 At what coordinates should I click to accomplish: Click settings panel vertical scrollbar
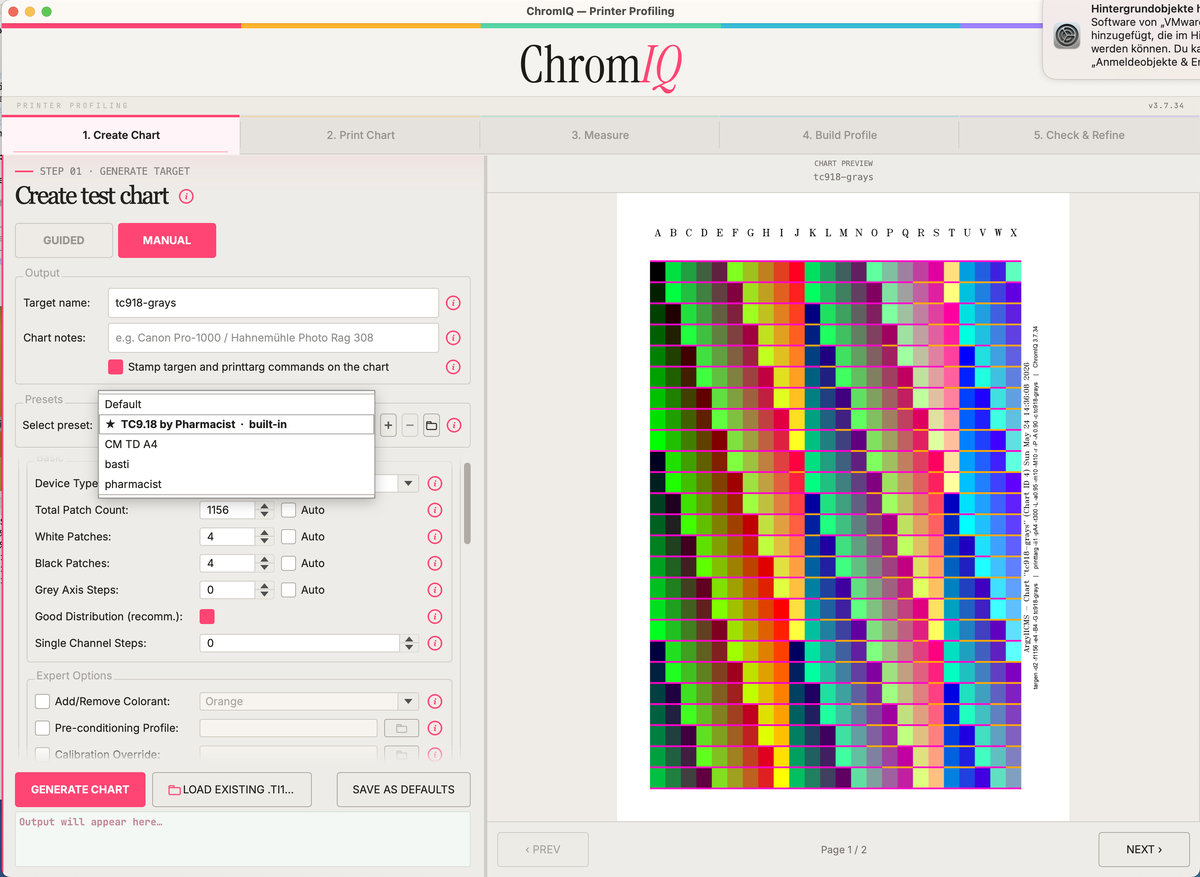click(466, 503)
